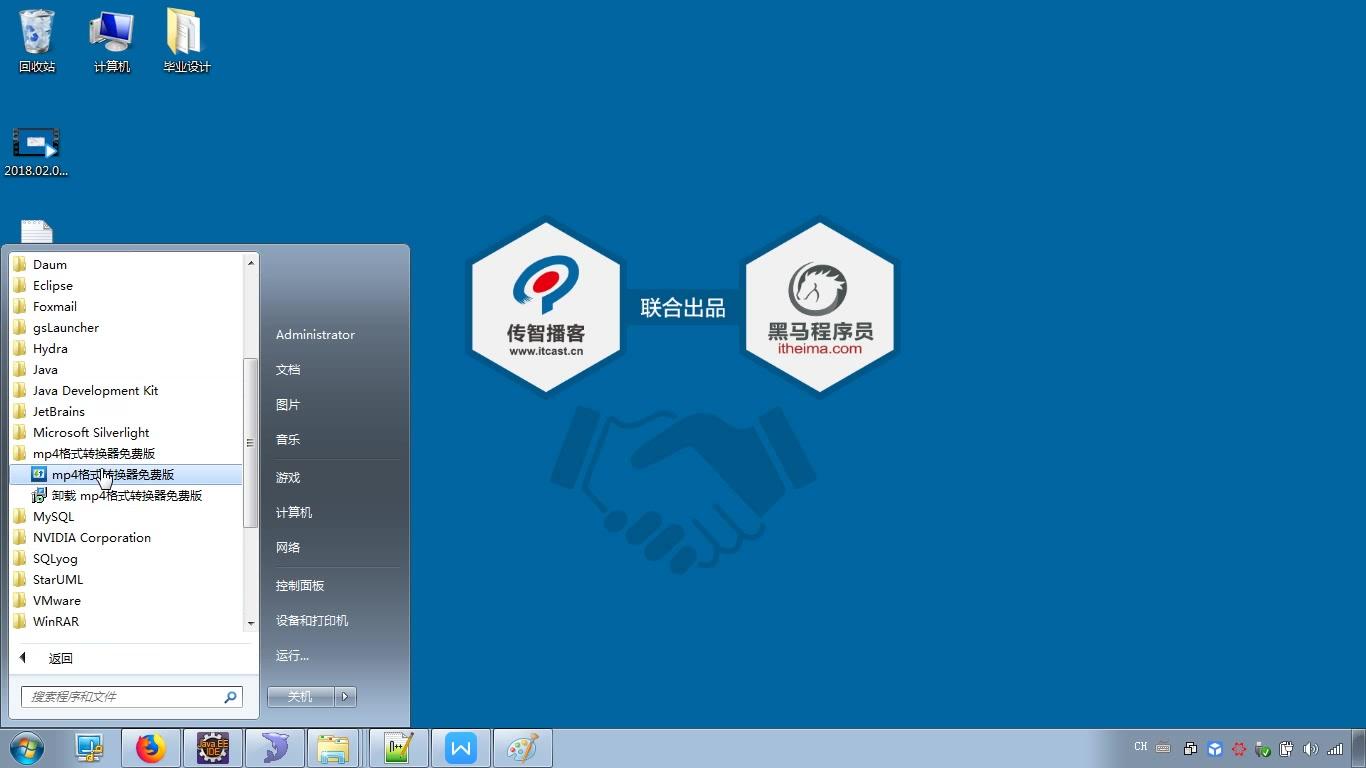Expand the VMware folder
The image size is (1366, 768).
coord(126,601)
